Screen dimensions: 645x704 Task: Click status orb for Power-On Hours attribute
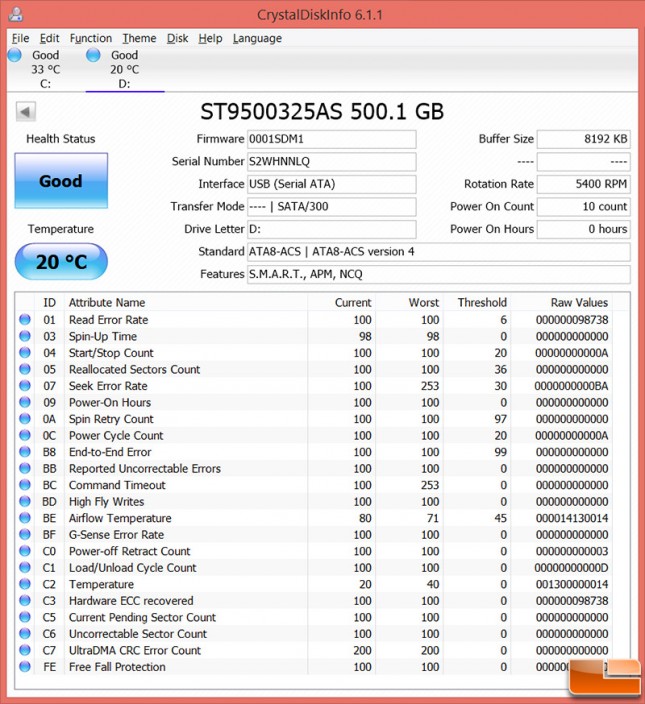click(x=25, y=402)
